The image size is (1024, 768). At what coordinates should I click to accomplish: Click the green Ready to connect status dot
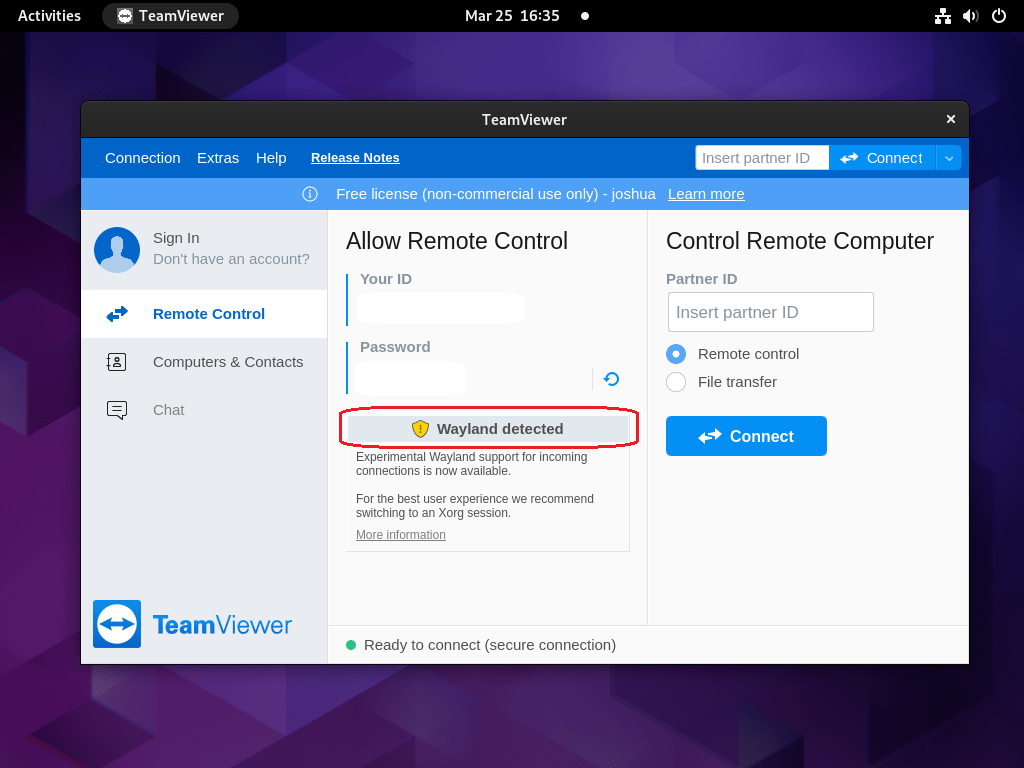[349, 645]
